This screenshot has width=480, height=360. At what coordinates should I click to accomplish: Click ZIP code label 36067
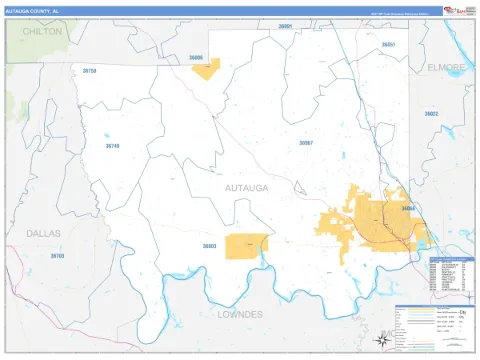tap(306, 143)
